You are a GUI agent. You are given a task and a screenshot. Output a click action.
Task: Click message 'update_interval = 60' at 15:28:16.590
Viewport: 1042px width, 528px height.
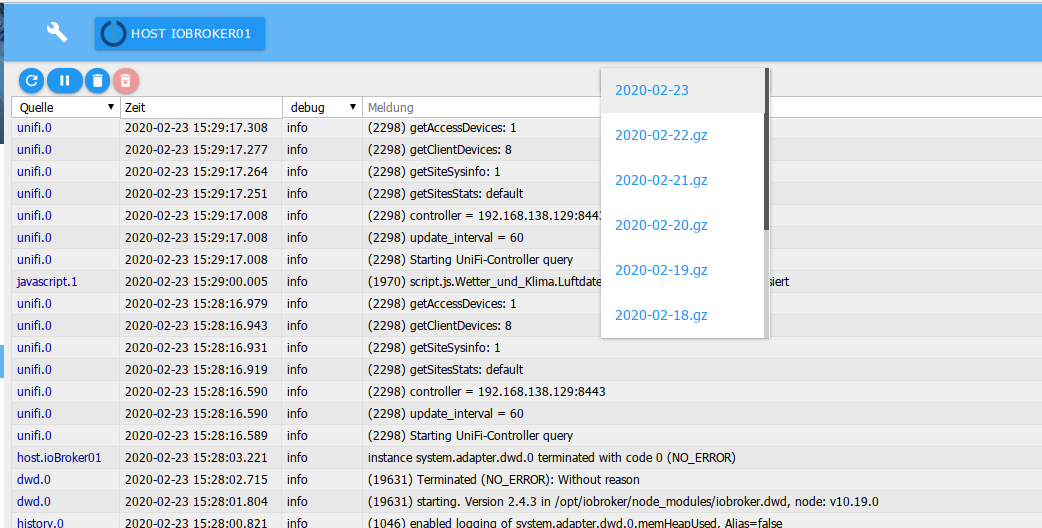[x=445, y=413]
